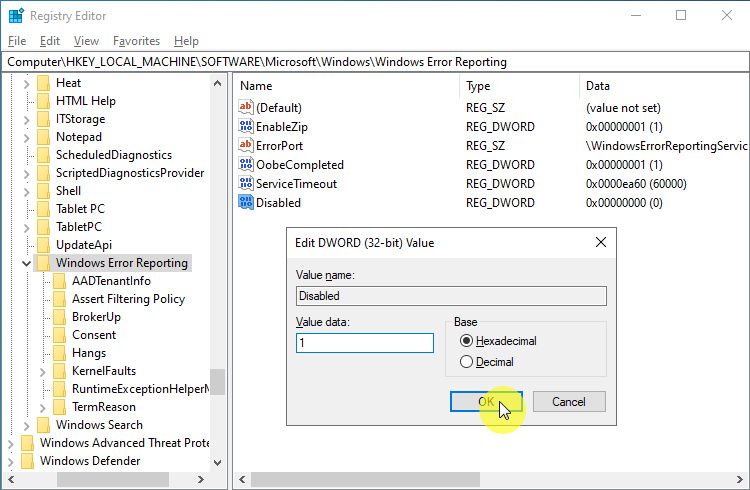Cancel the Edit DWORD dialog
Image resolution: width=750 pixels, height=490 pixels.
(568, 401)
